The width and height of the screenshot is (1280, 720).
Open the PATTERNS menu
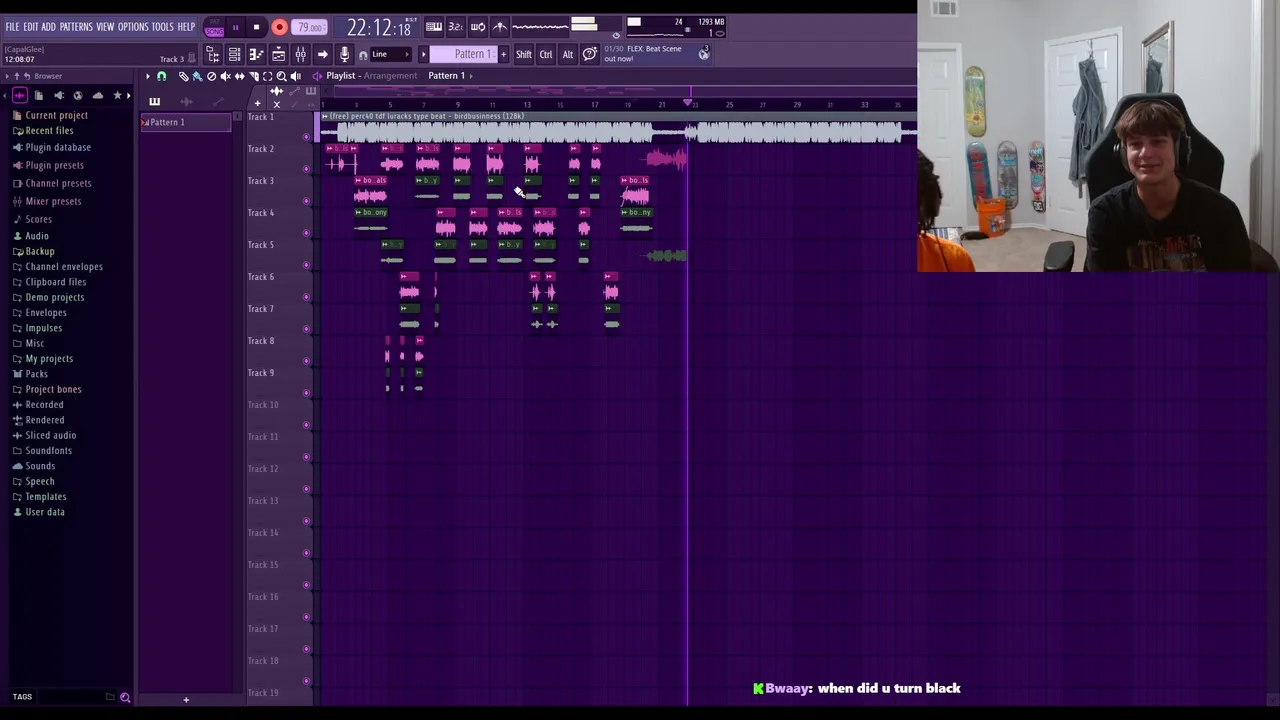[x=76, y=27]
